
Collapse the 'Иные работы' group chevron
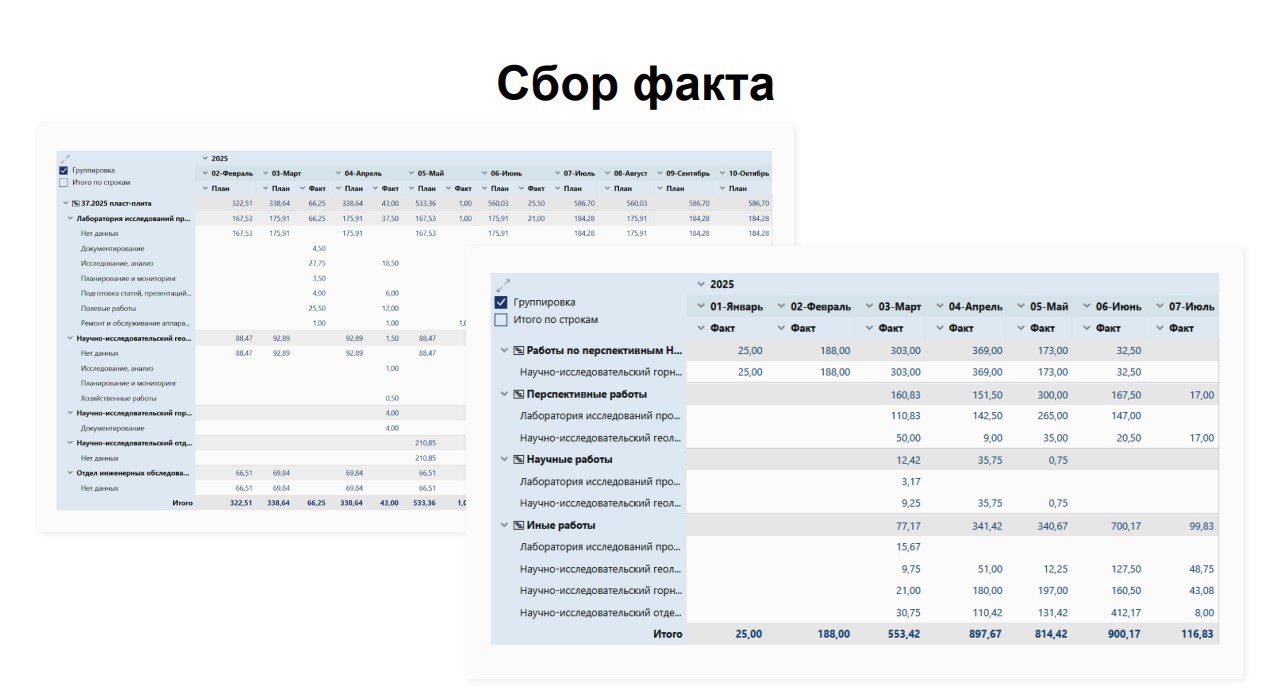click(x=505, y=525)
